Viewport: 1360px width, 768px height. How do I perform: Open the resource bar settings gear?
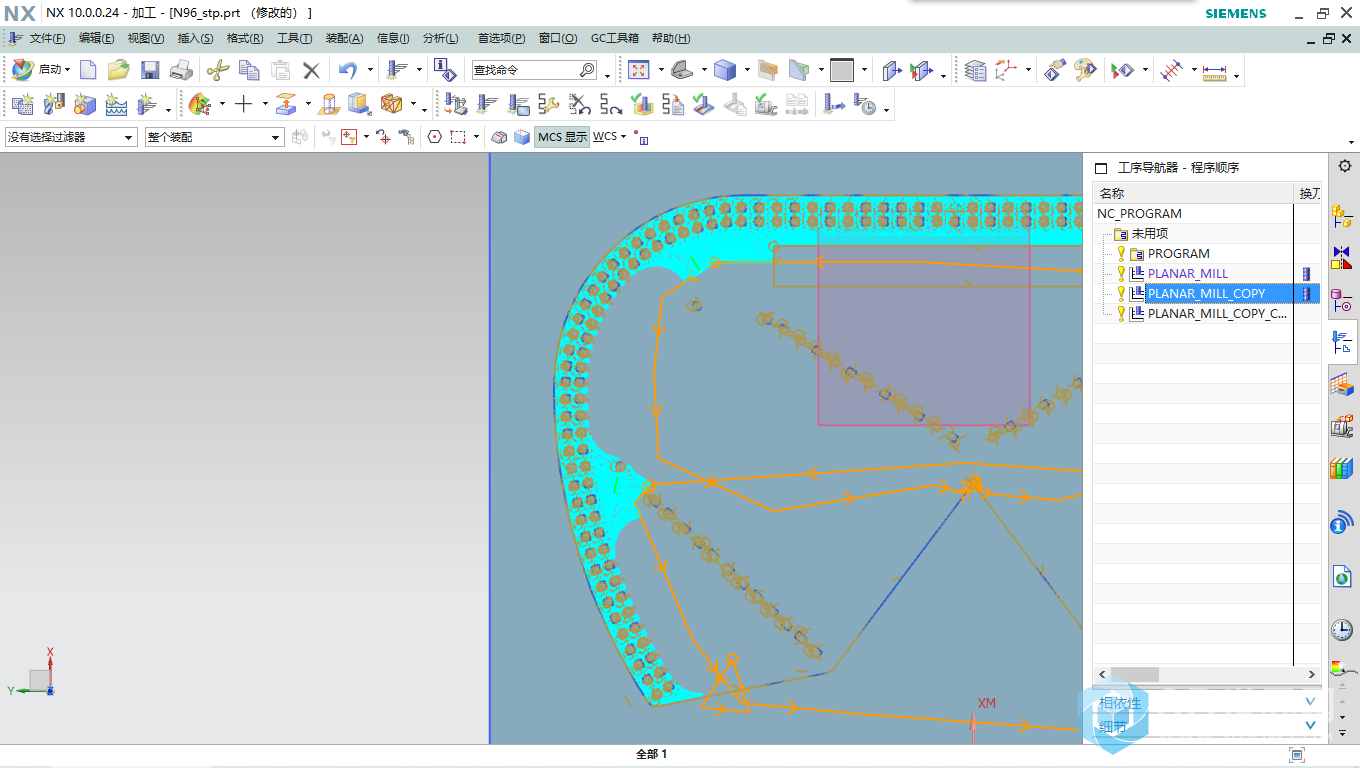coord(1345,166)
